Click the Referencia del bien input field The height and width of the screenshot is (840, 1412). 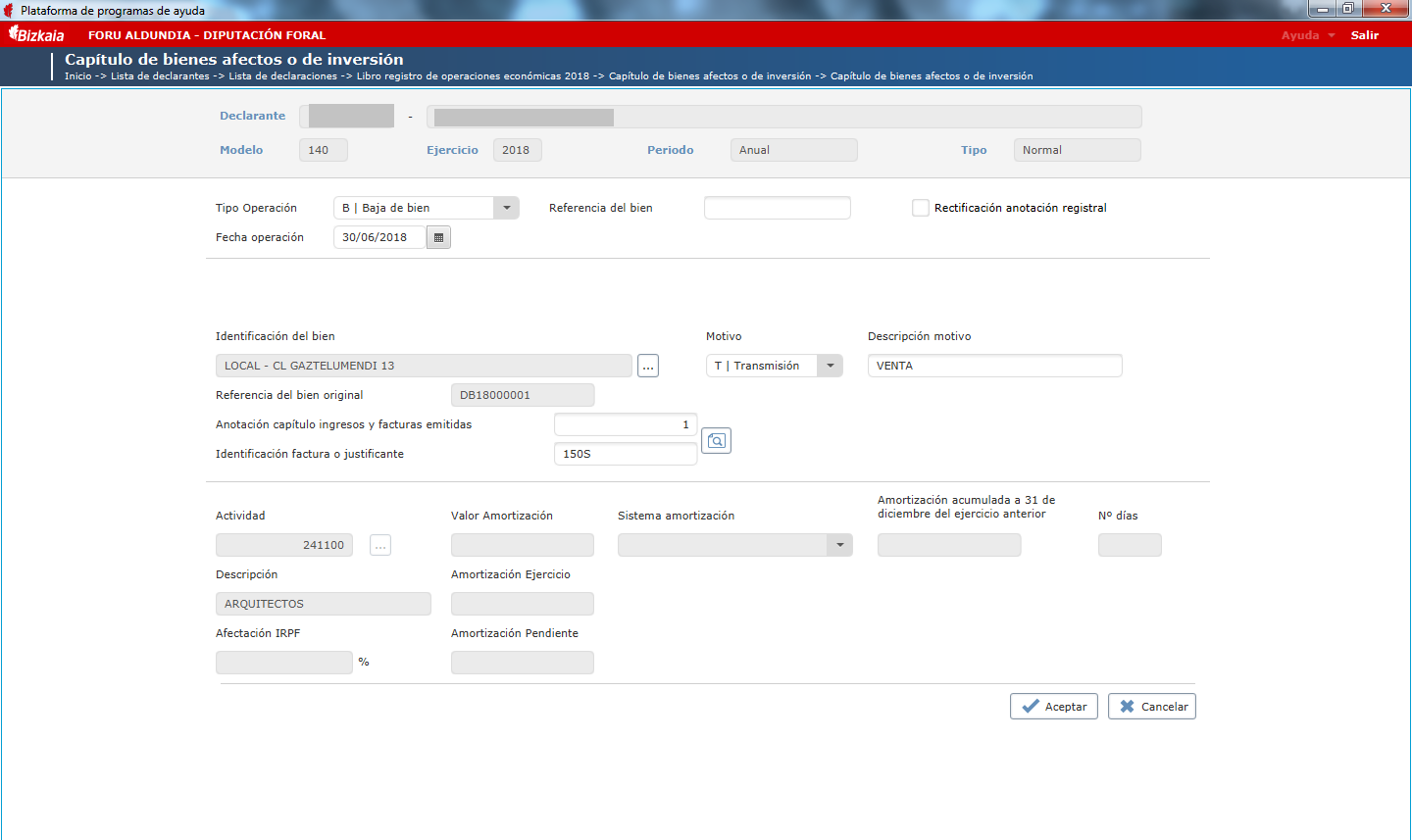(x=778, y=208)
